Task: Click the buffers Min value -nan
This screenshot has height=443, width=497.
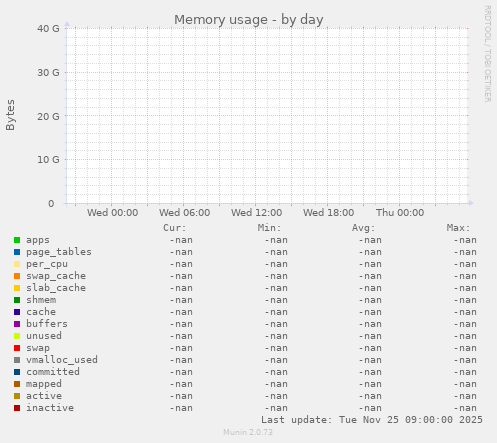Action: pyautogui.click(x=276, y=324)
